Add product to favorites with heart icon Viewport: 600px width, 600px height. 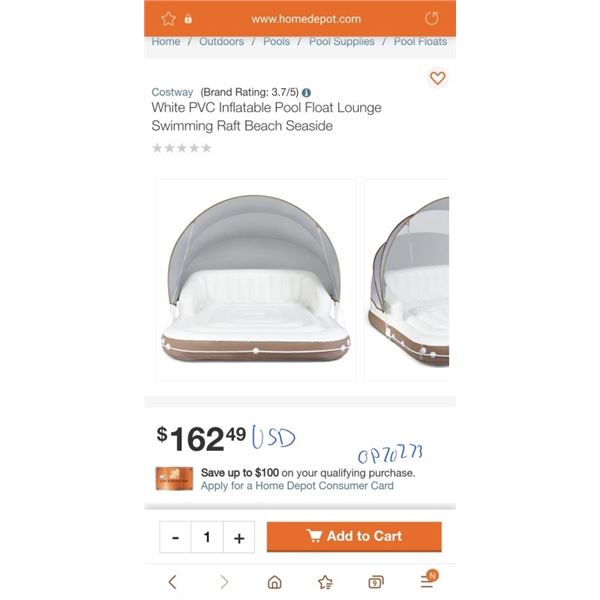coord(437,78)
